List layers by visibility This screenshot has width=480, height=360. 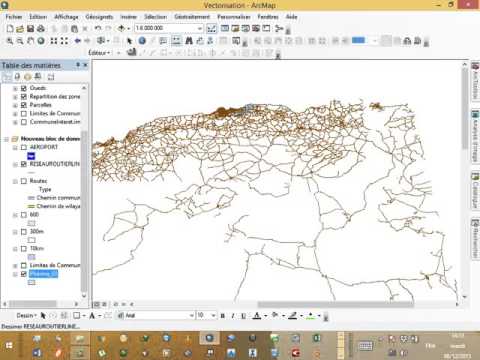pos(28,77)
